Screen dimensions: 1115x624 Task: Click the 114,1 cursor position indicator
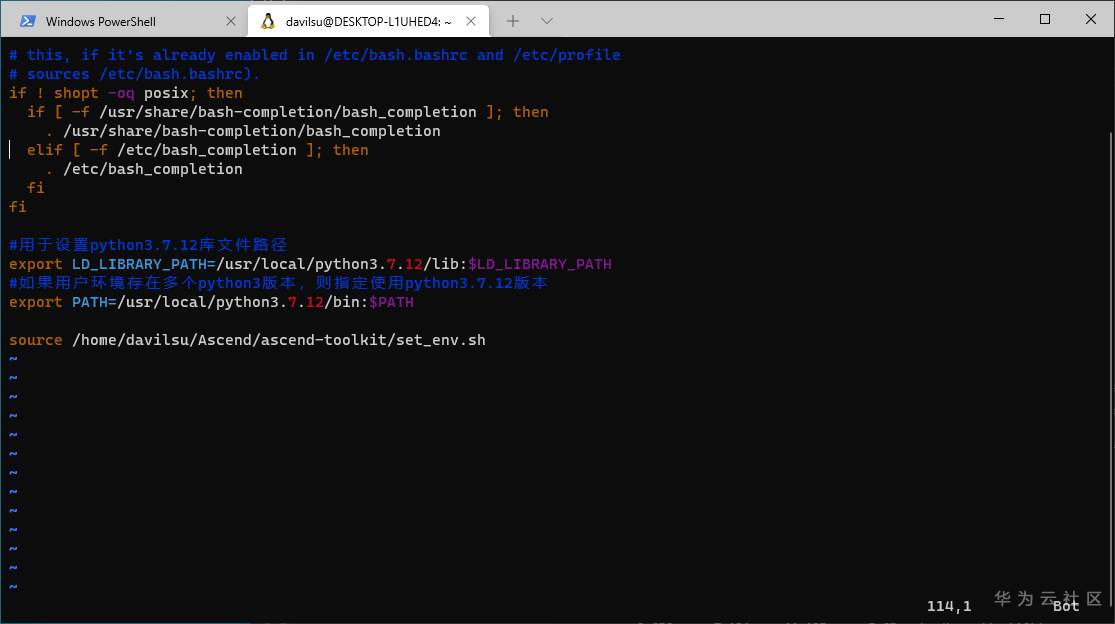click(x=949, y=606)
